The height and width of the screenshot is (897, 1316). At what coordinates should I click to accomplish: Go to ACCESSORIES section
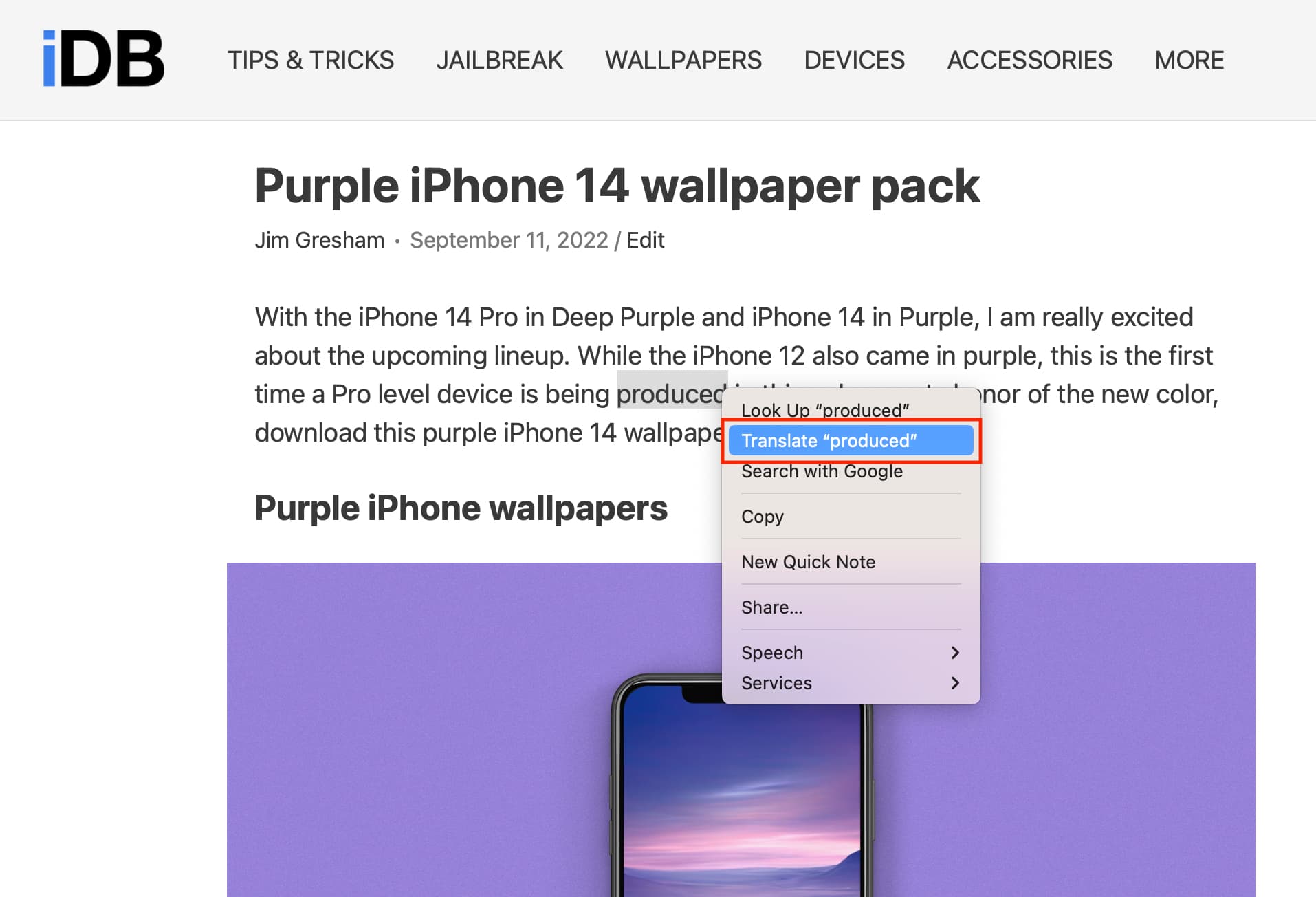click(x=1029, y=60)
